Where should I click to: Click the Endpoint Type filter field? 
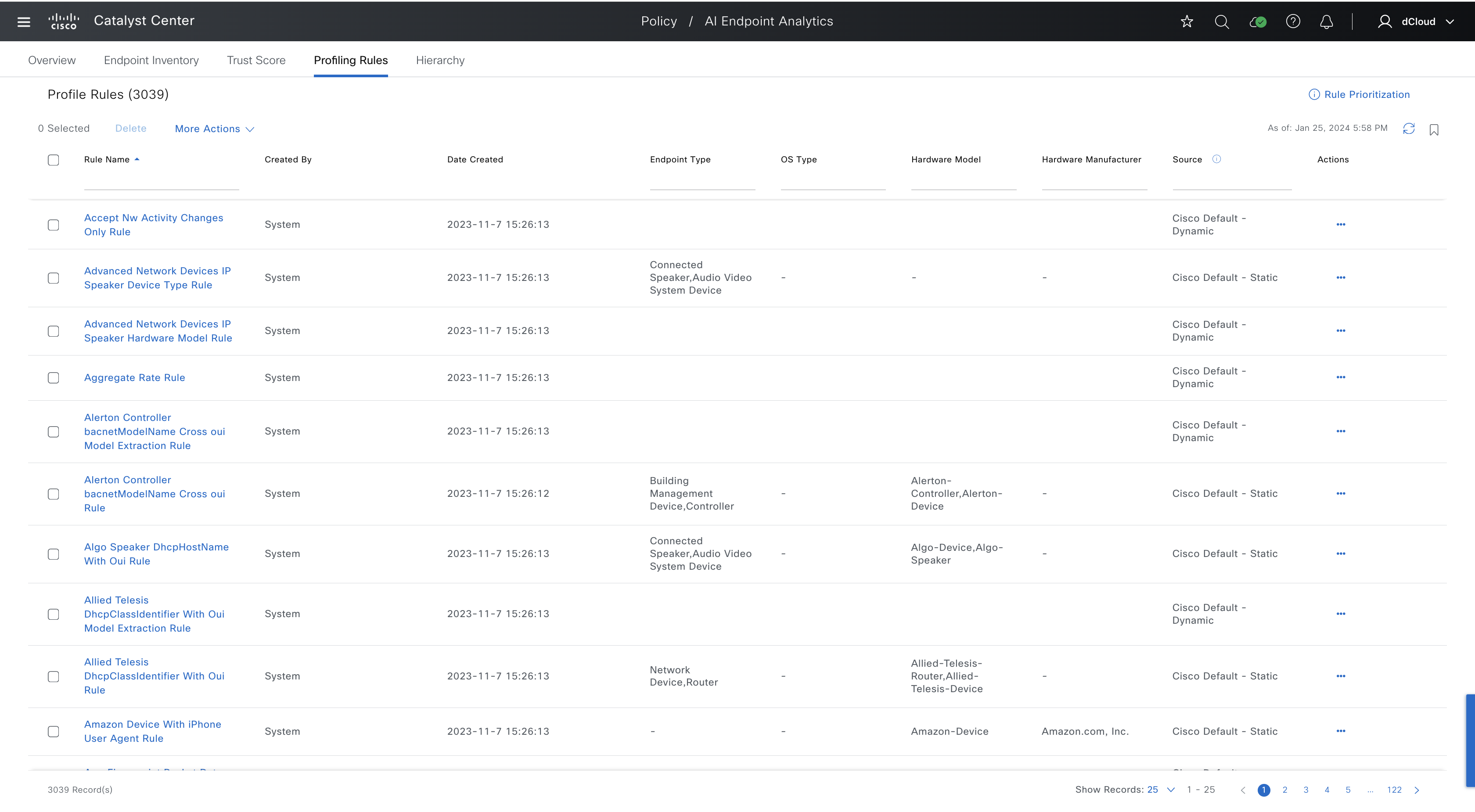pyautogui.click(x=702, y=181)
